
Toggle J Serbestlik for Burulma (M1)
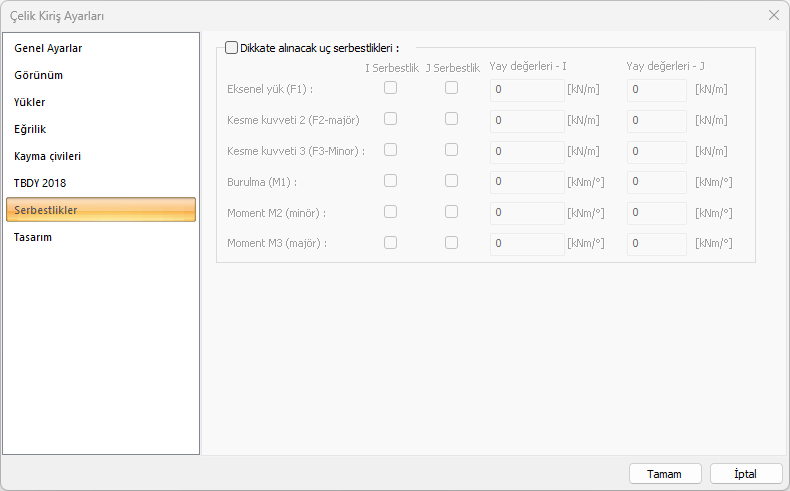click(452, 181)
